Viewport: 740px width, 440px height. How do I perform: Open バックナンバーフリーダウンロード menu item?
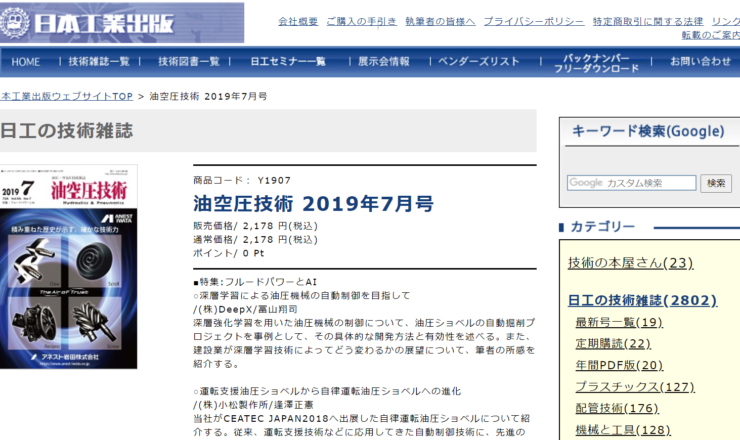[596, 63]
